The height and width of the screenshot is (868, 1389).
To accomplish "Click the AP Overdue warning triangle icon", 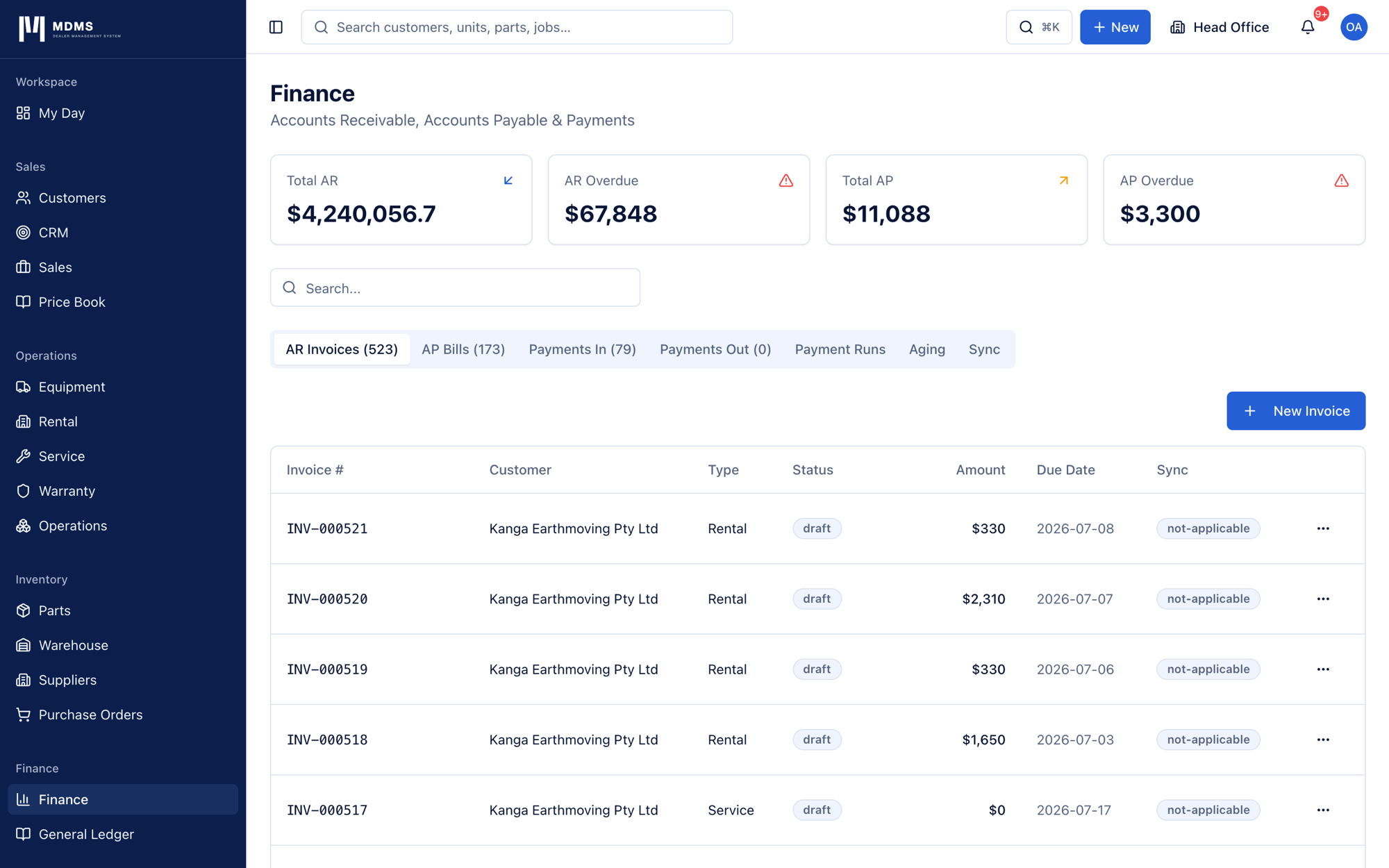I will pyautogui.click(x=1342, y=181).
